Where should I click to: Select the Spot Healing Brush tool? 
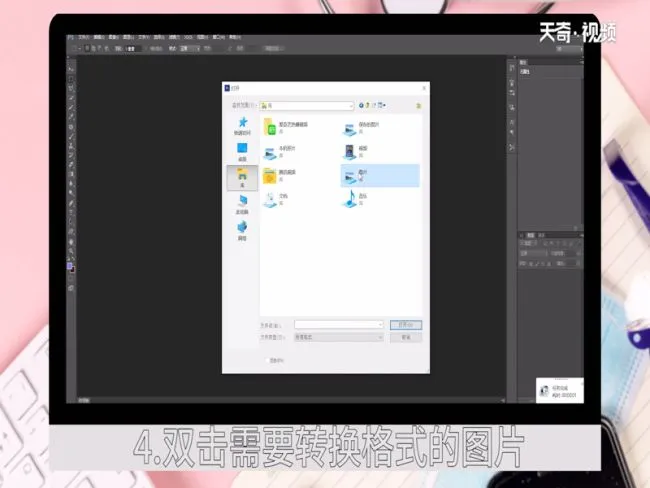71,127
